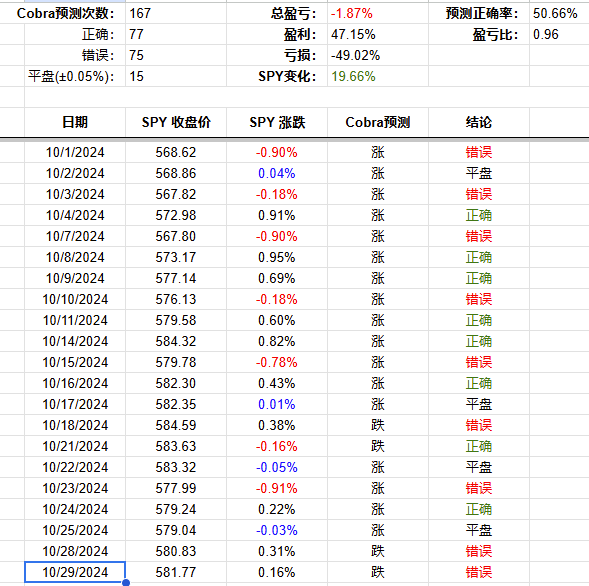Click closing price 579.04
Image resolution: width=589 pixels, height=586 pixels.
click(x=176, y=531)
